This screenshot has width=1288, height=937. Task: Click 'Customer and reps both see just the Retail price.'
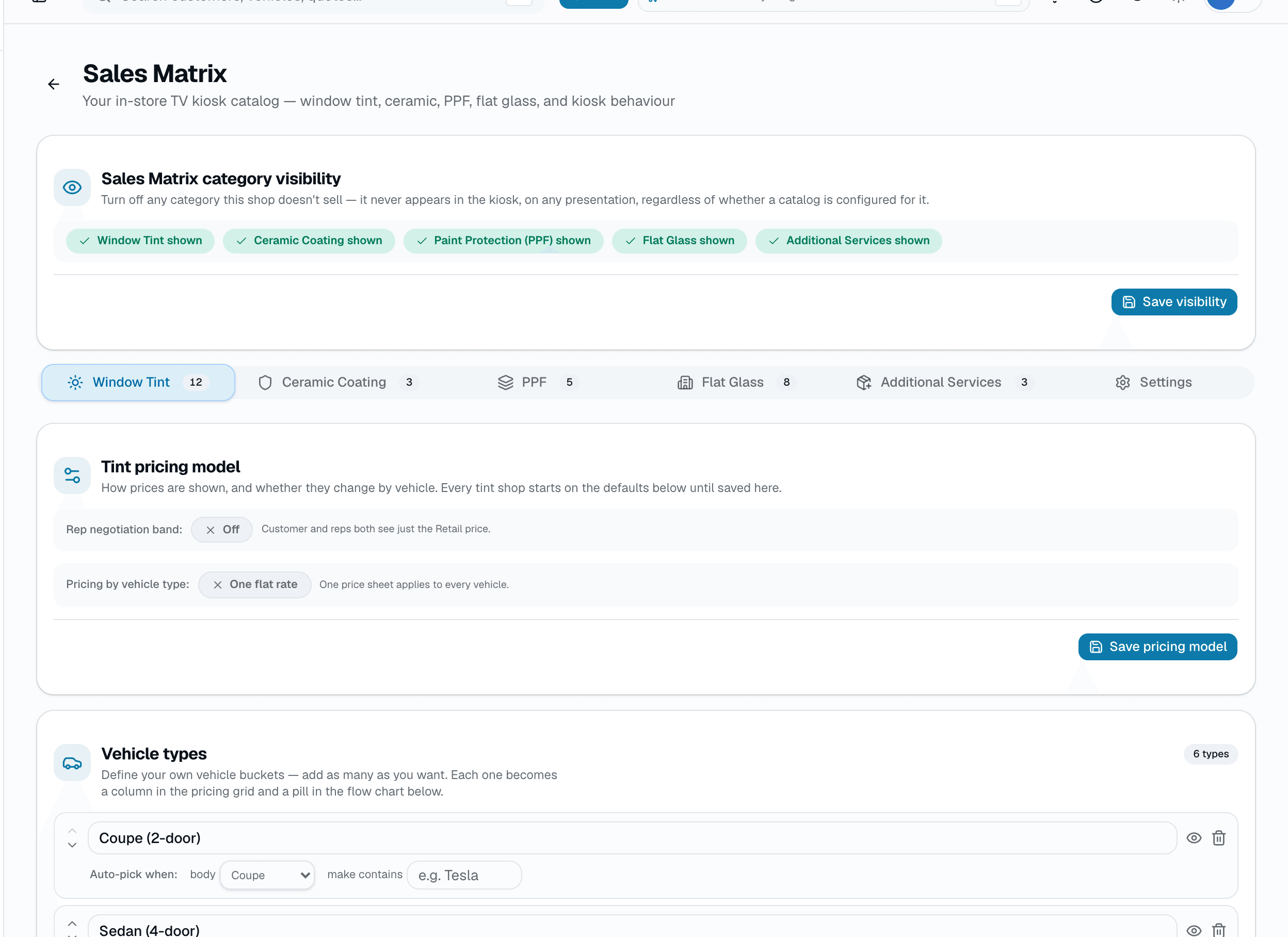[x=375, y=529]
